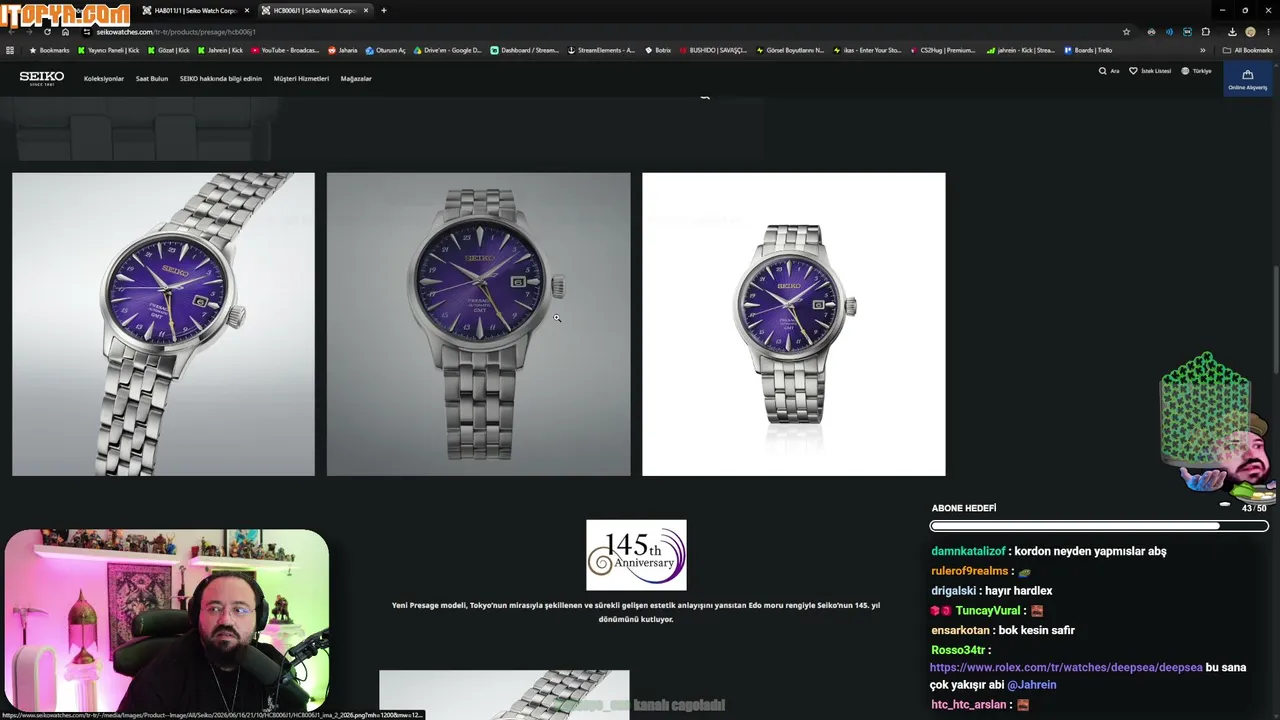
Task: Open the apps grid in bookmarks bar
Action: coord(10,50)
